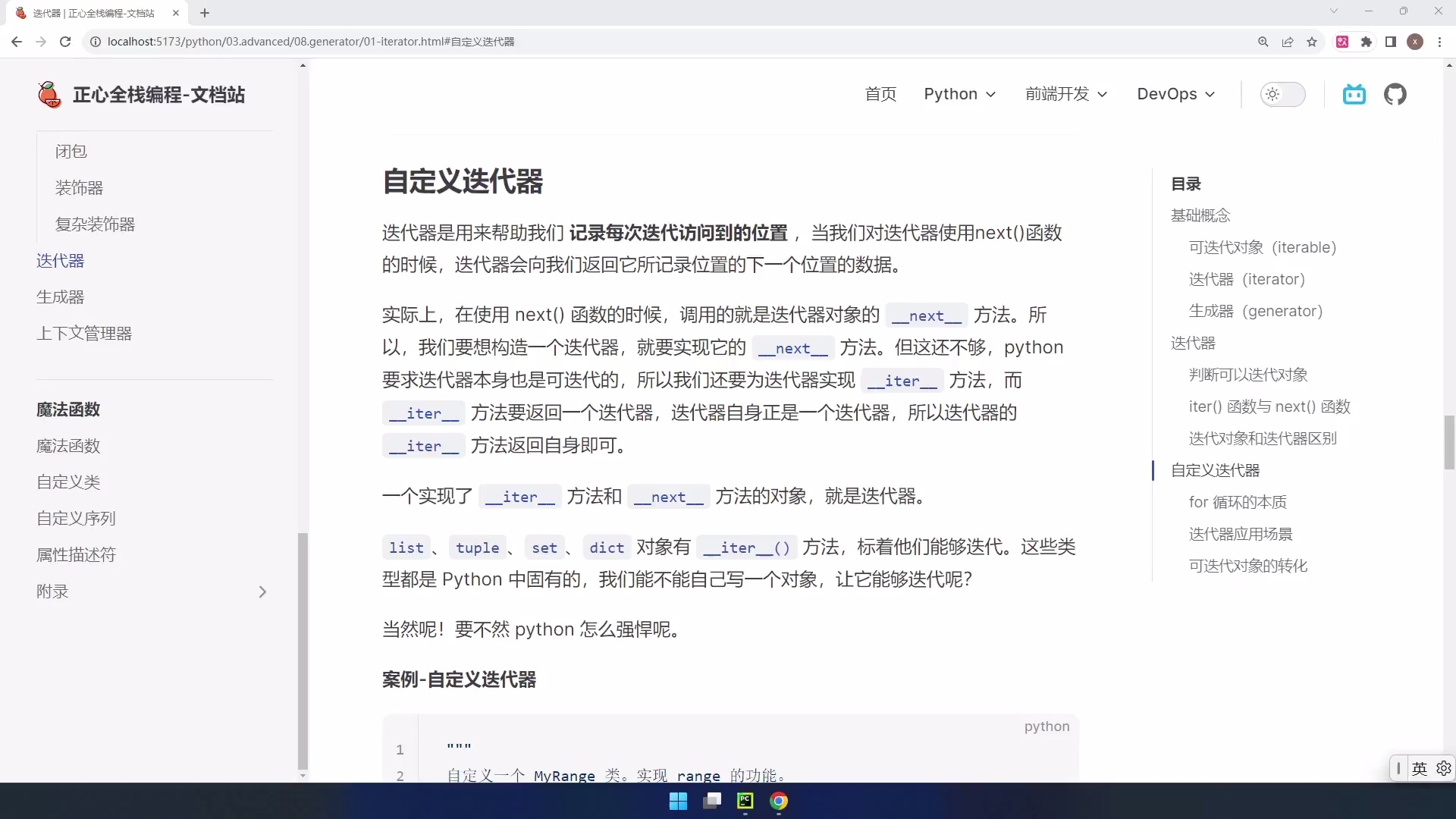Expand the 附录 sidebar section
Viewport: 1456px width, 819px height.
(262, 591)
